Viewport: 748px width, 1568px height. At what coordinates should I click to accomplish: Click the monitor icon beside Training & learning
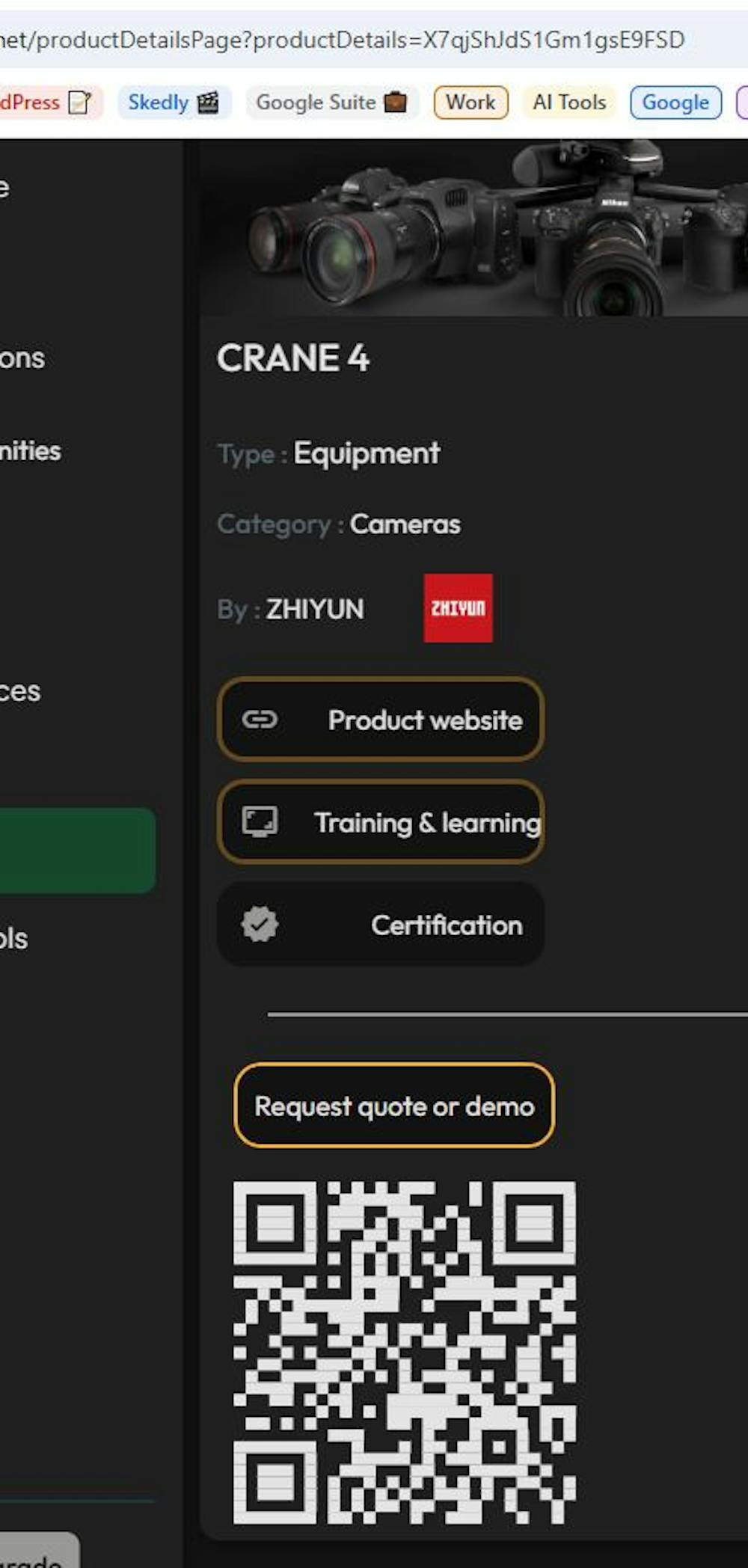(x=260, y=822)
